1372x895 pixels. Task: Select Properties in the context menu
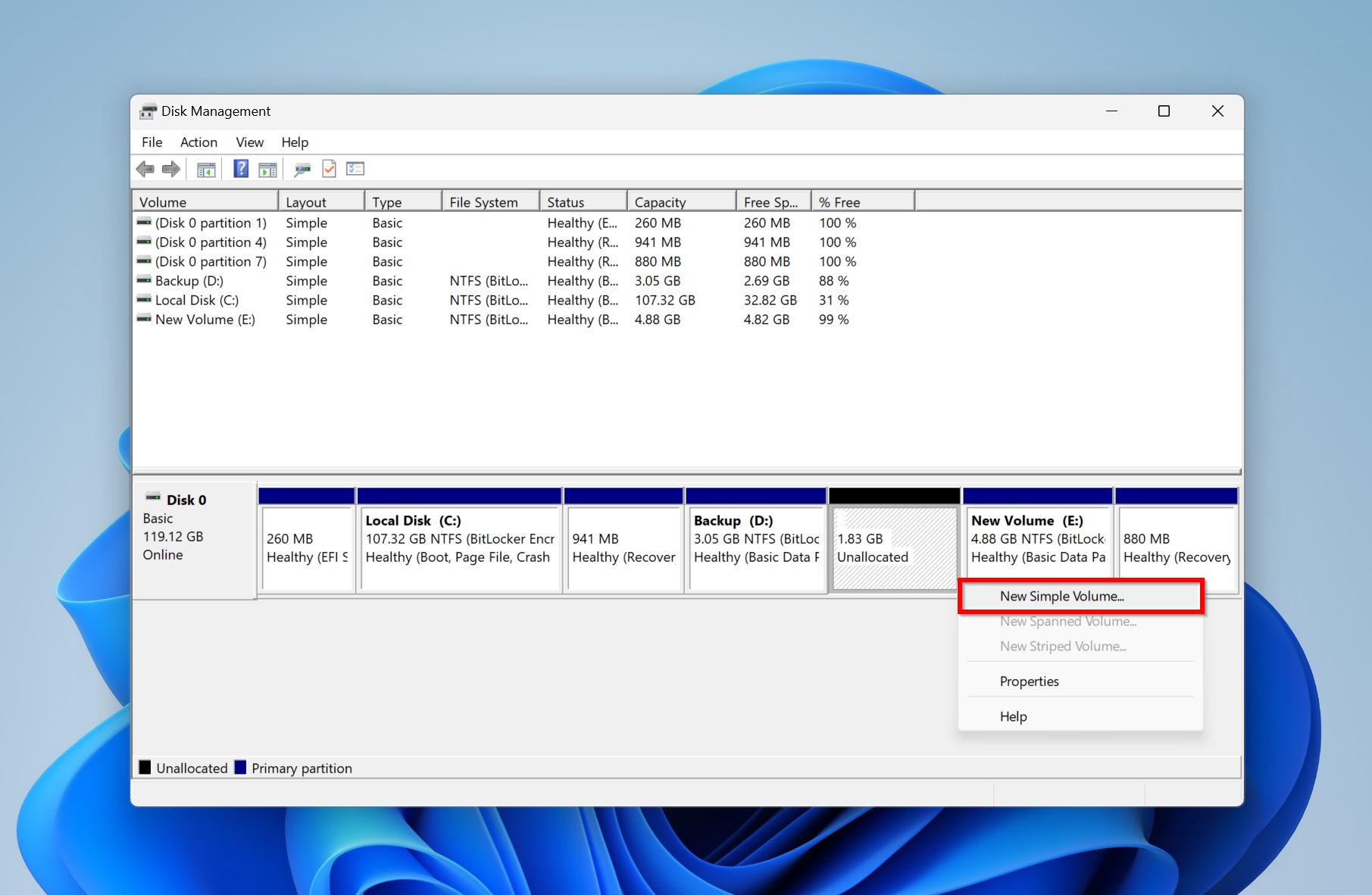pos(1029,681)
